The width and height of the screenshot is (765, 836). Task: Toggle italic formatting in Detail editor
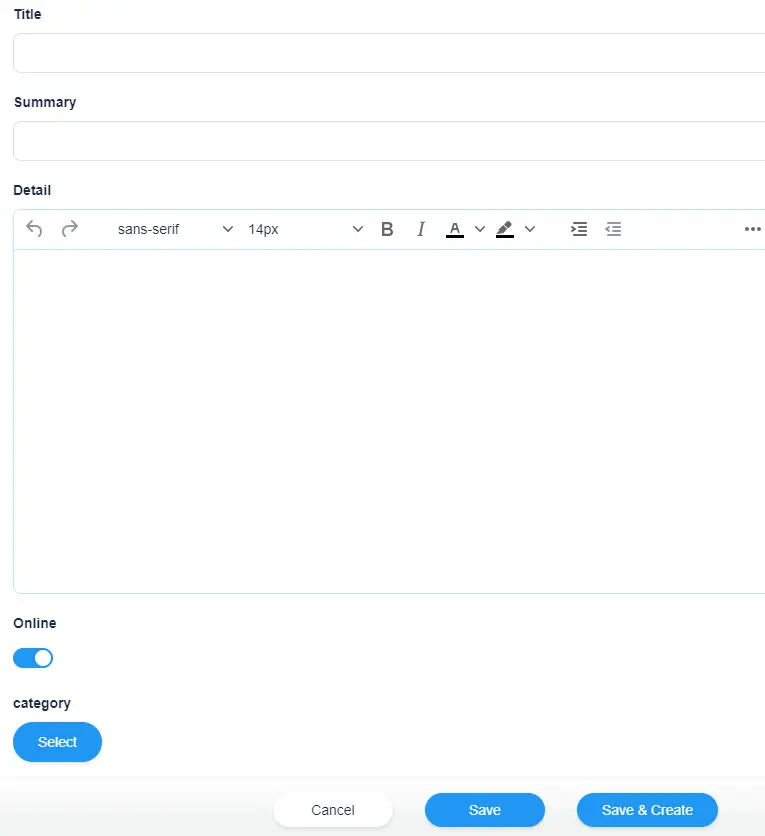[x=421, y=229]
